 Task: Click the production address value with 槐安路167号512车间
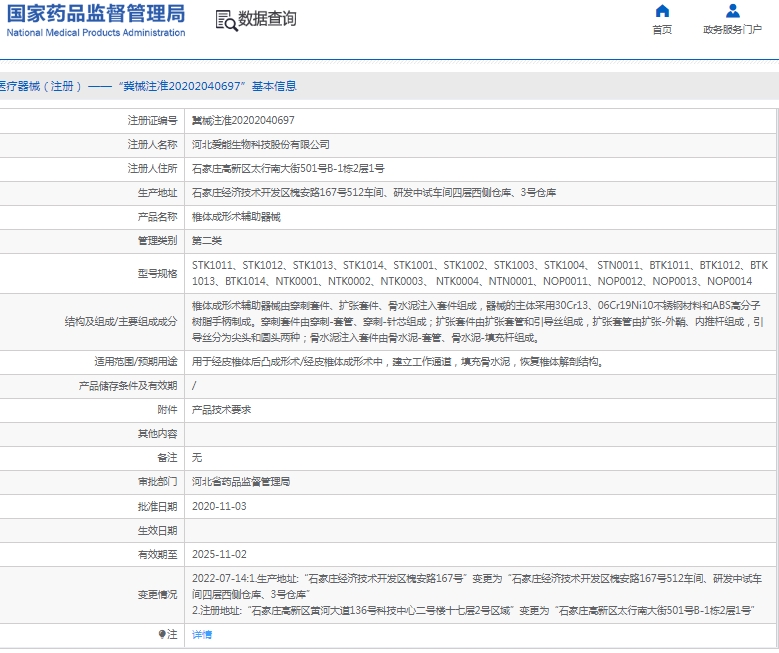(374, 193)
